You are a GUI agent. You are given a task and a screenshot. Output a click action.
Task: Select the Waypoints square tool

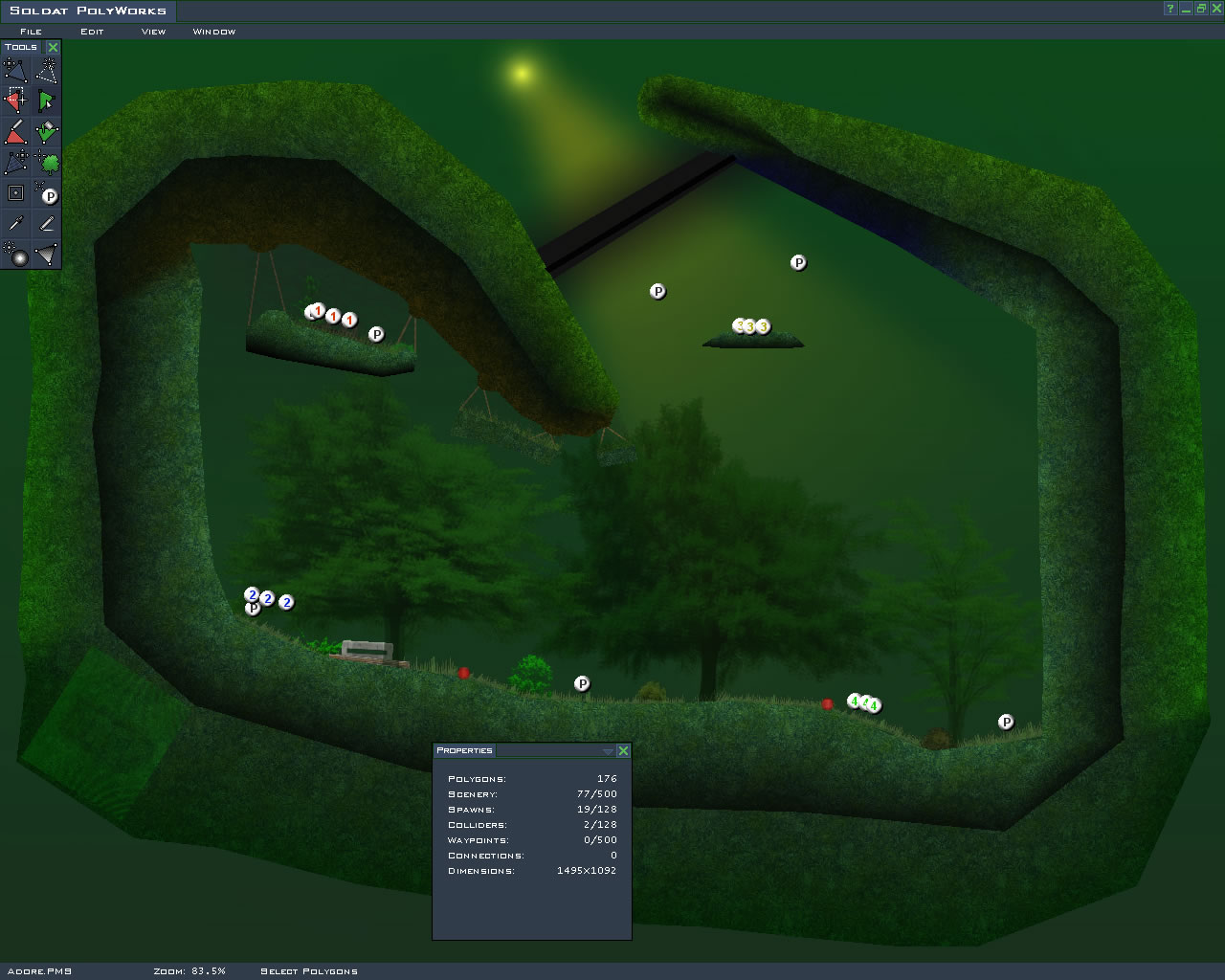pos(15,193)
